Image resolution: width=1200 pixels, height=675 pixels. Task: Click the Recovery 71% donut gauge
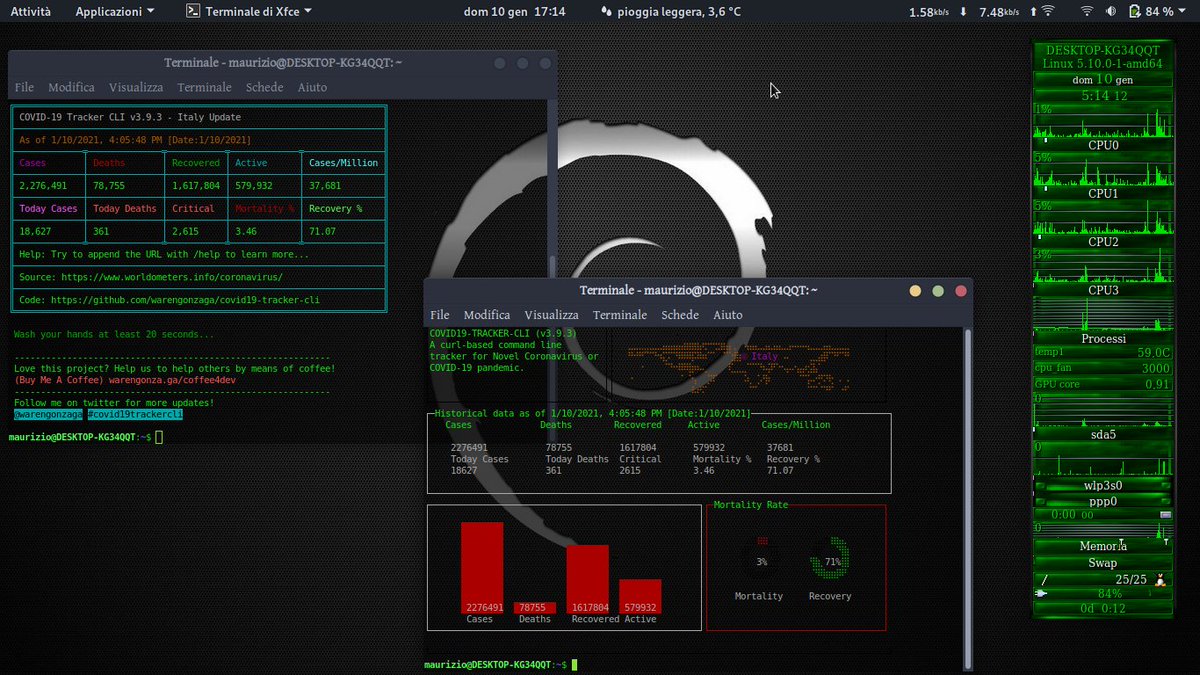click(x=830, y=559)
